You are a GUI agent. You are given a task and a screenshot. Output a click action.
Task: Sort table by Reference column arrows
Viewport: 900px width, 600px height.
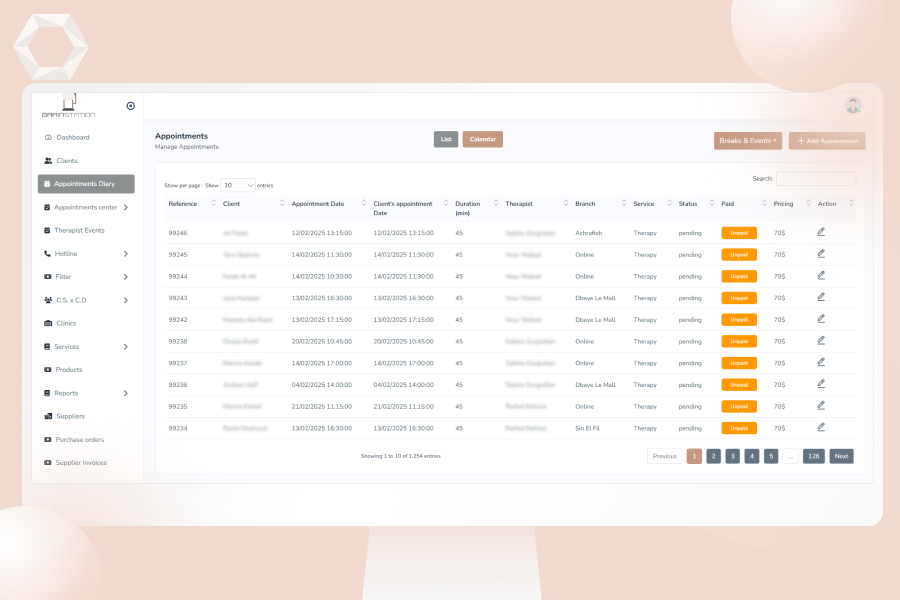[214, 203]
